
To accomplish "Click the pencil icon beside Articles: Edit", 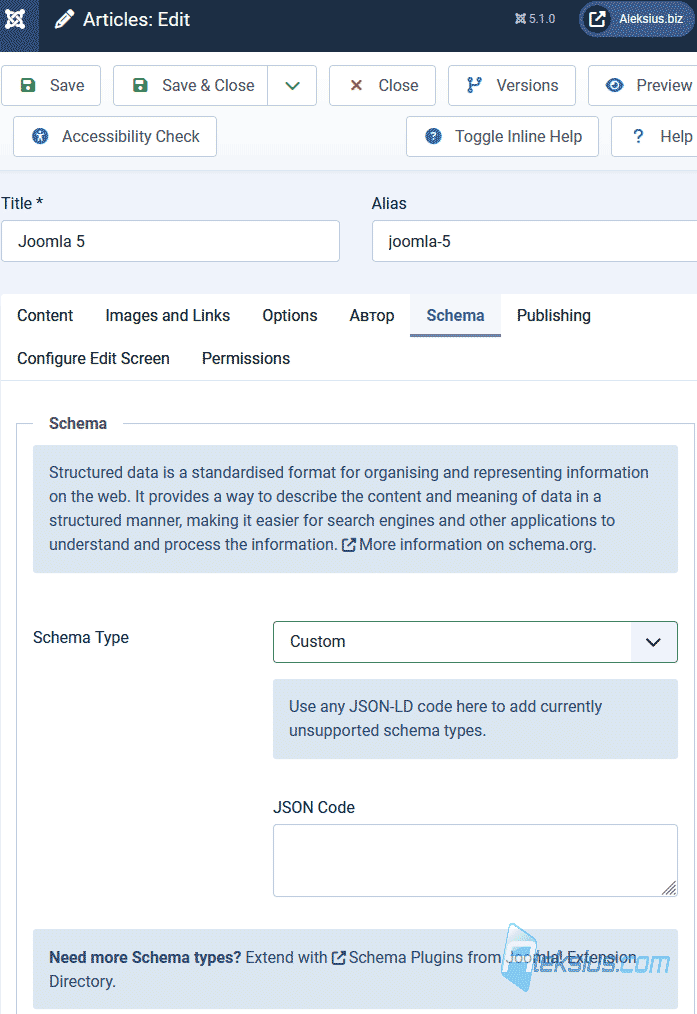I will pos(64,19).
